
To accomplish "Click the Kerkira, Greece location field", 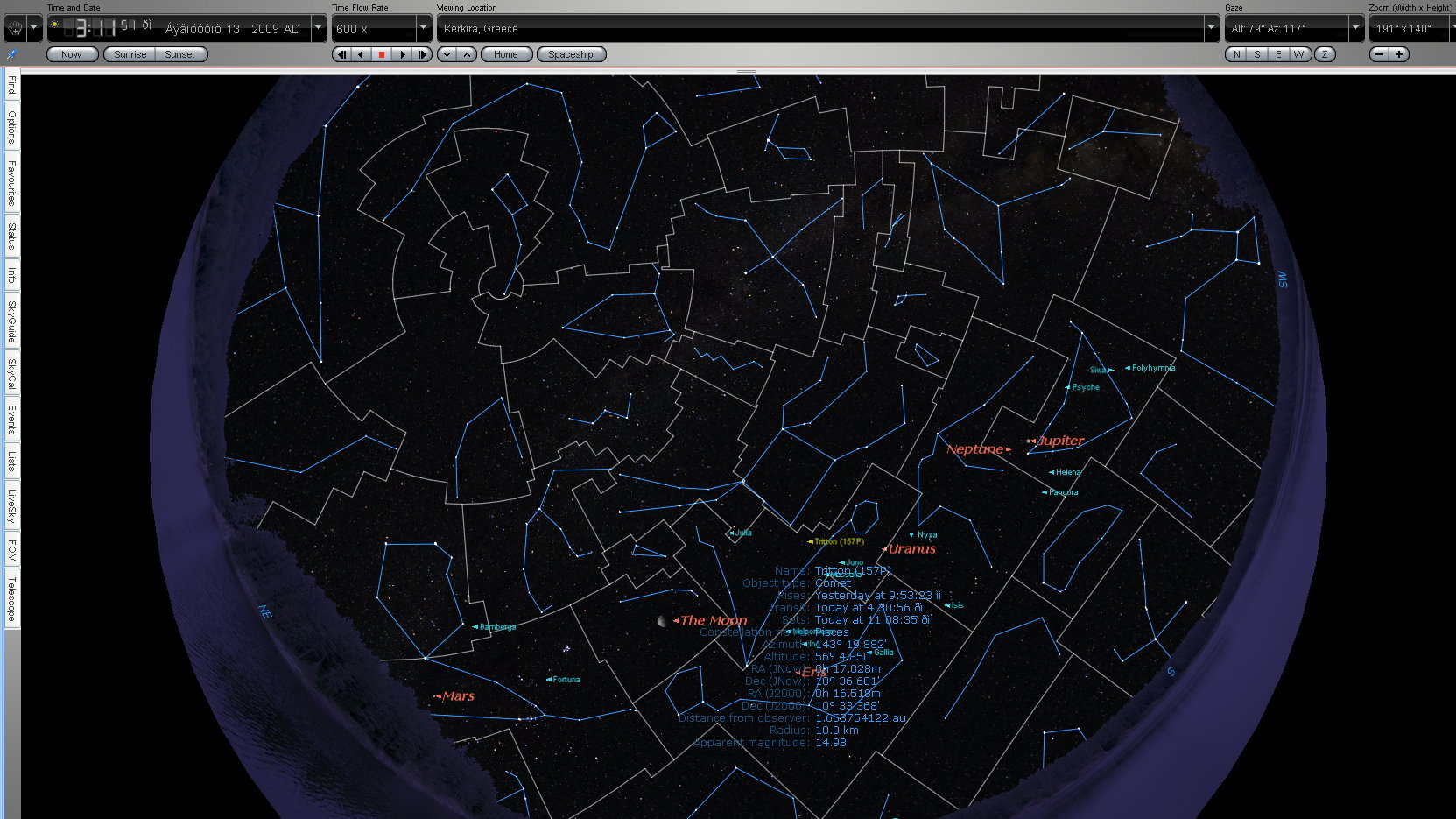I will coord(821,29).
